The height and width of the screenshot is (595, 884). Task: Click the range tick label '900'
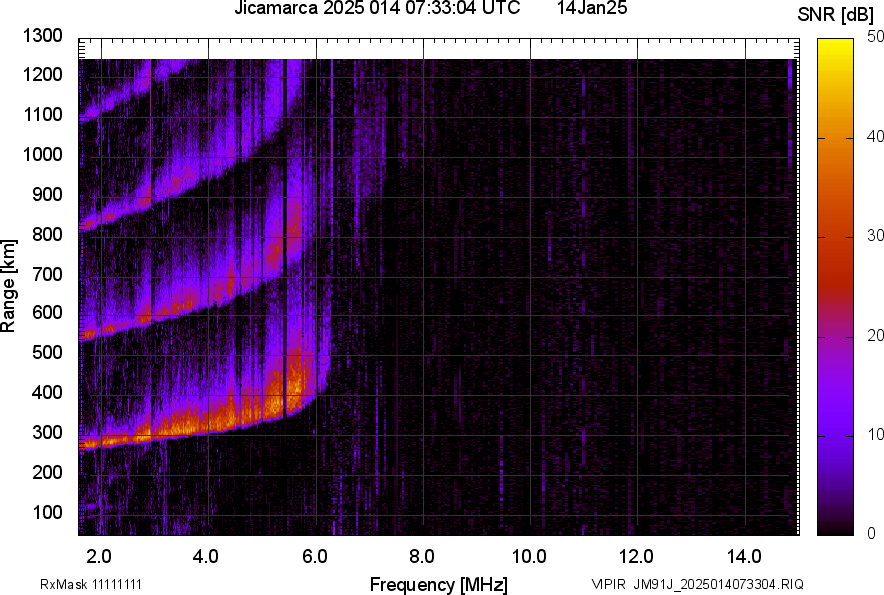coord(47,194)
